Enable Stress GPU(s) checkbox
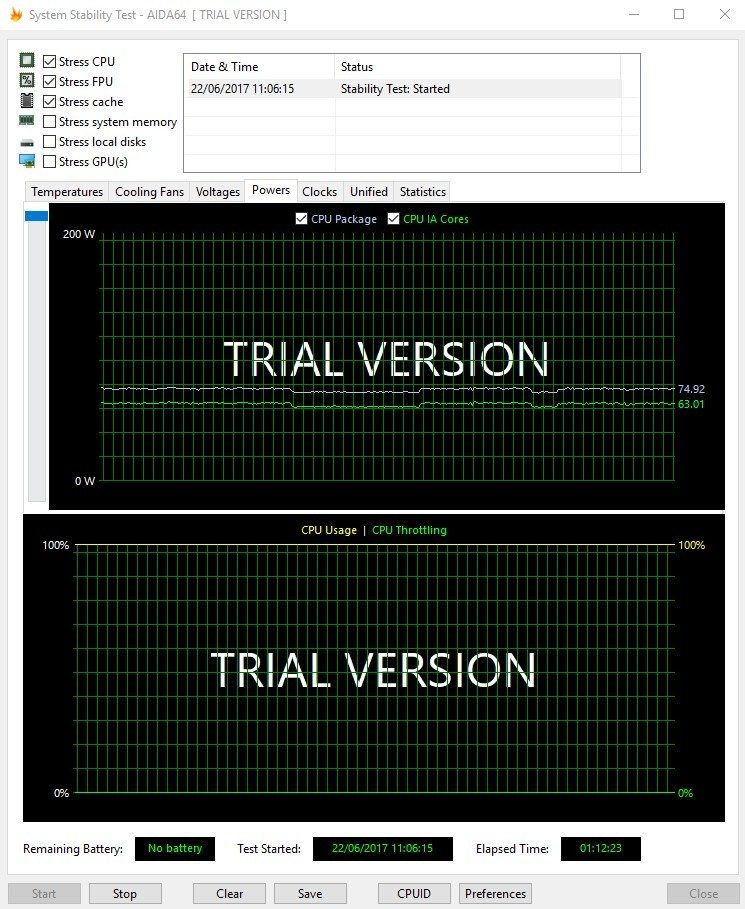Screen dimensions: 745x909 coord(50,162)
